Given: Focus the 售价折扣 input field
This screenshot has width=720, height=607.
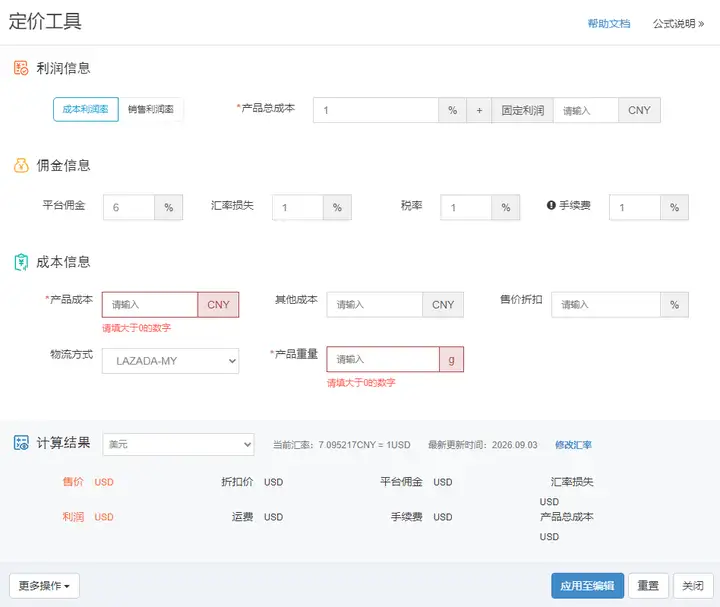Looking at the screenshot, I should point(606,305).
